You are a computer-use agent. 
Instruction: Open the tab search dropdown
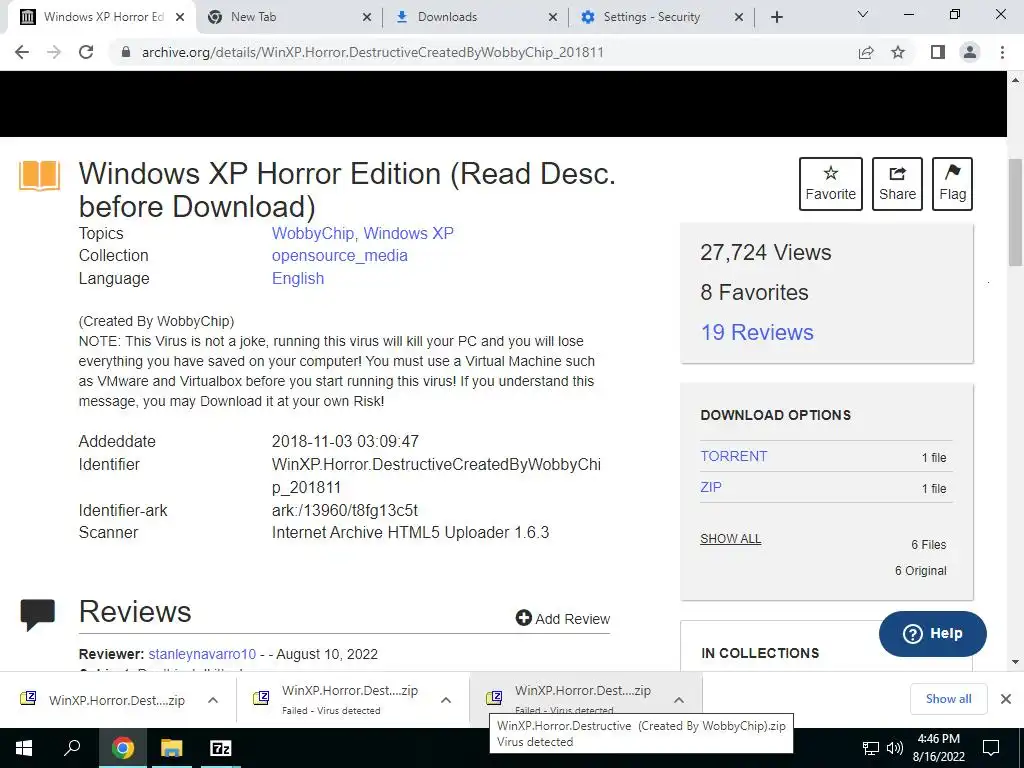[x=863, y=14]
